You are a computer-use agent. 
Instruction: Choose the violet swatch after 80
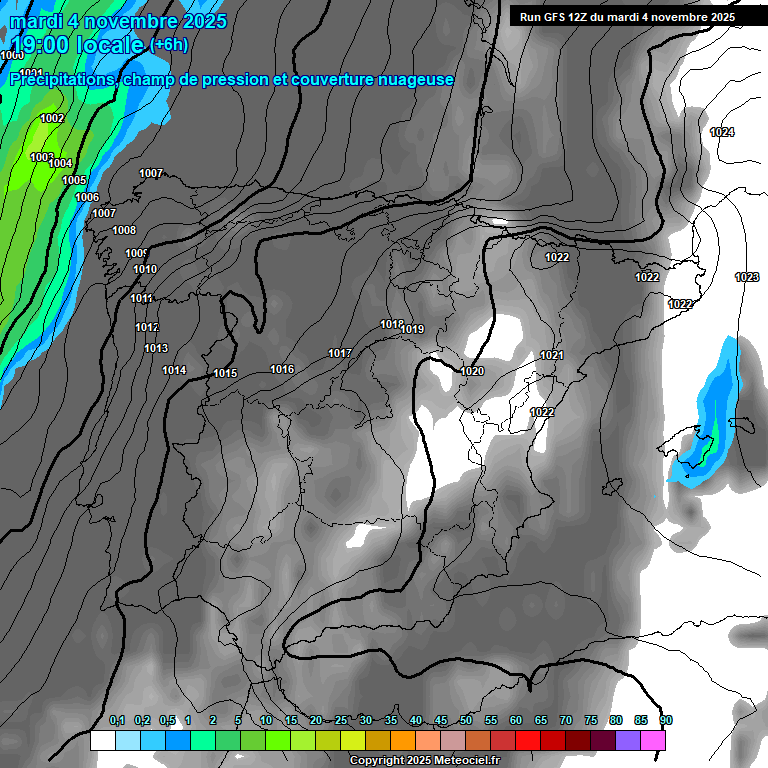pos(628,740)
